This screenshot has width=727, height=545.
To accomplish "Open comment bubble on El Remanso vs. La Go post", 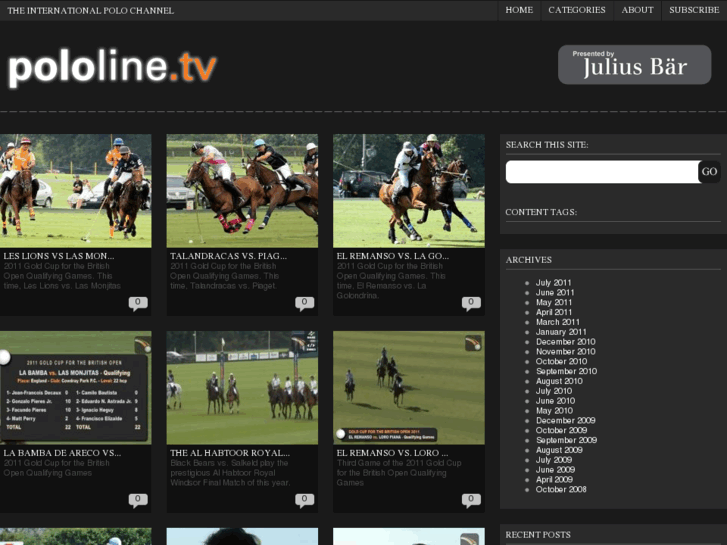I will [x=471, y=303].
